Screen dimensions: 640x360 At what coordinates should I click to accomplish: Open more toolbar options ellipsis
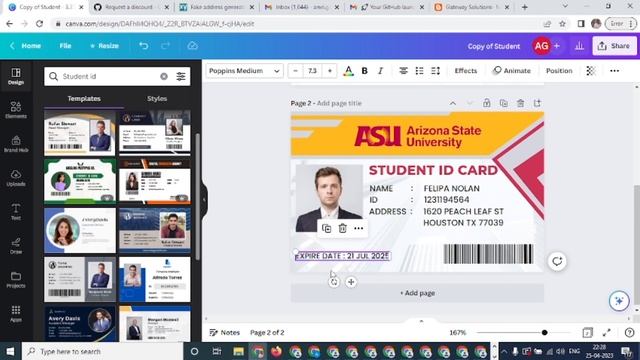[x=614, y=71]
